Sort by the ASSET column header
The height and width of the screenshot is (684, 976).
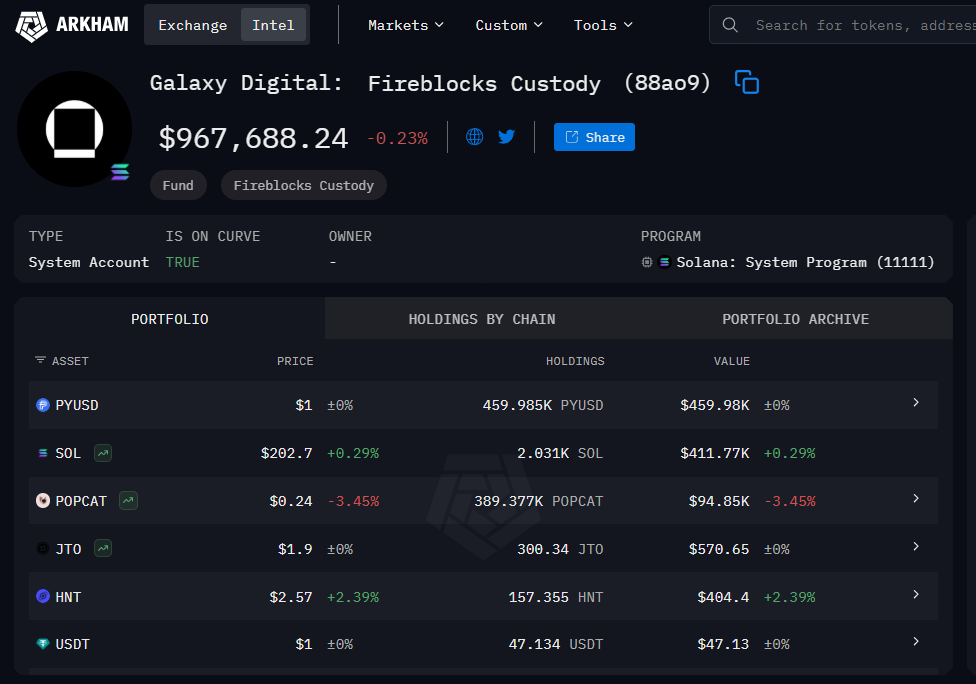(x=70, y=361)
